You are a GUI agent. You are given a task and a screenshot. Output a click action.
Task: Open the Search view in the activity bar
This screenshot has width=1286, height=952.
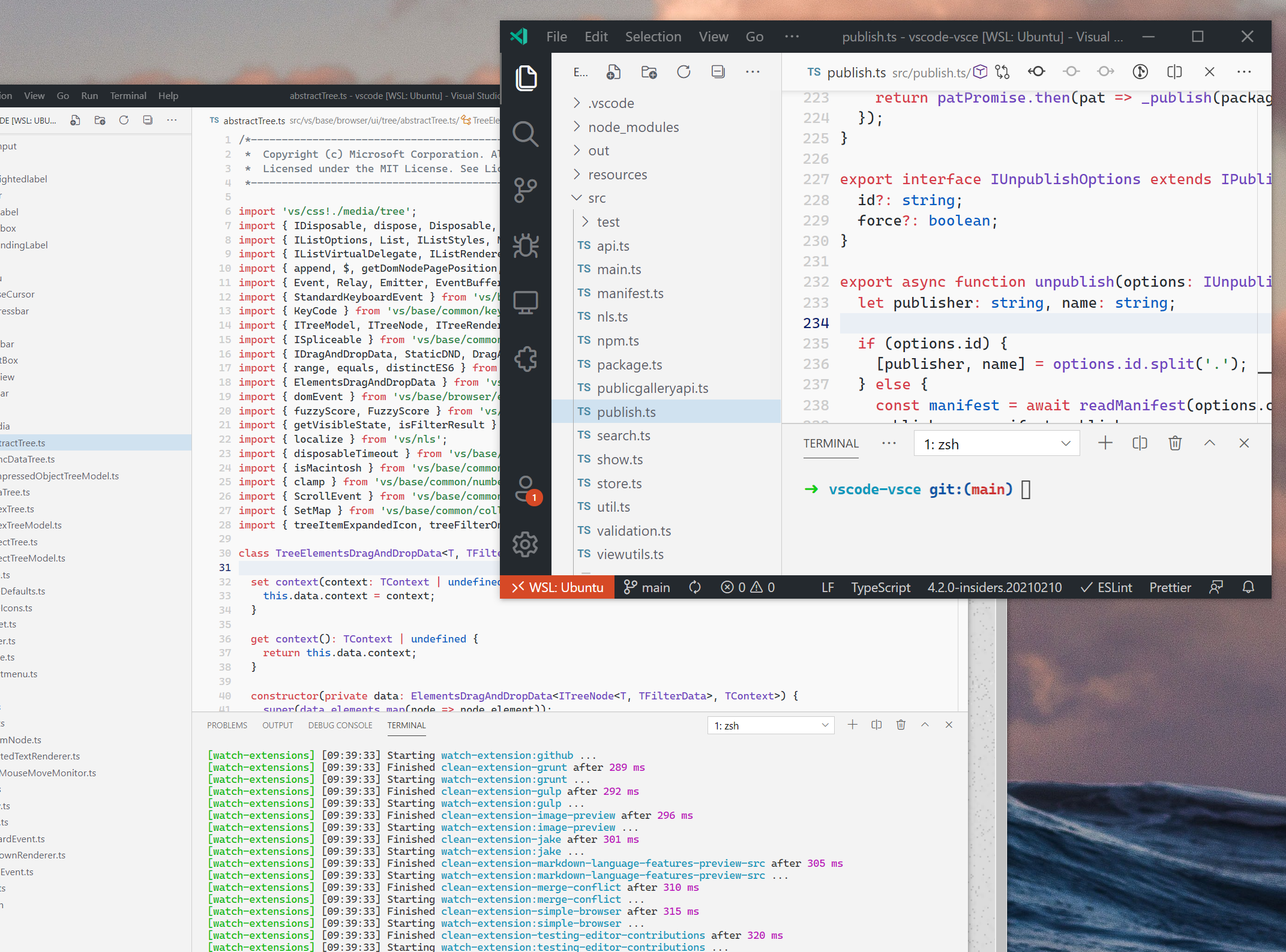tap(526, 134)
